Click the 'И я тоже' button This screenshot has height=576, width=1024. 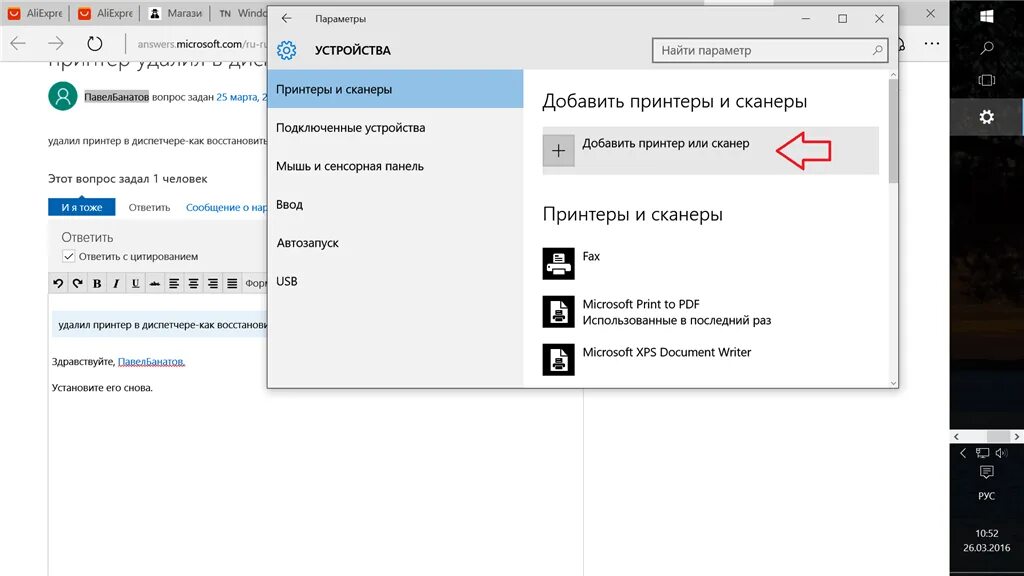[x=82, y=207]
